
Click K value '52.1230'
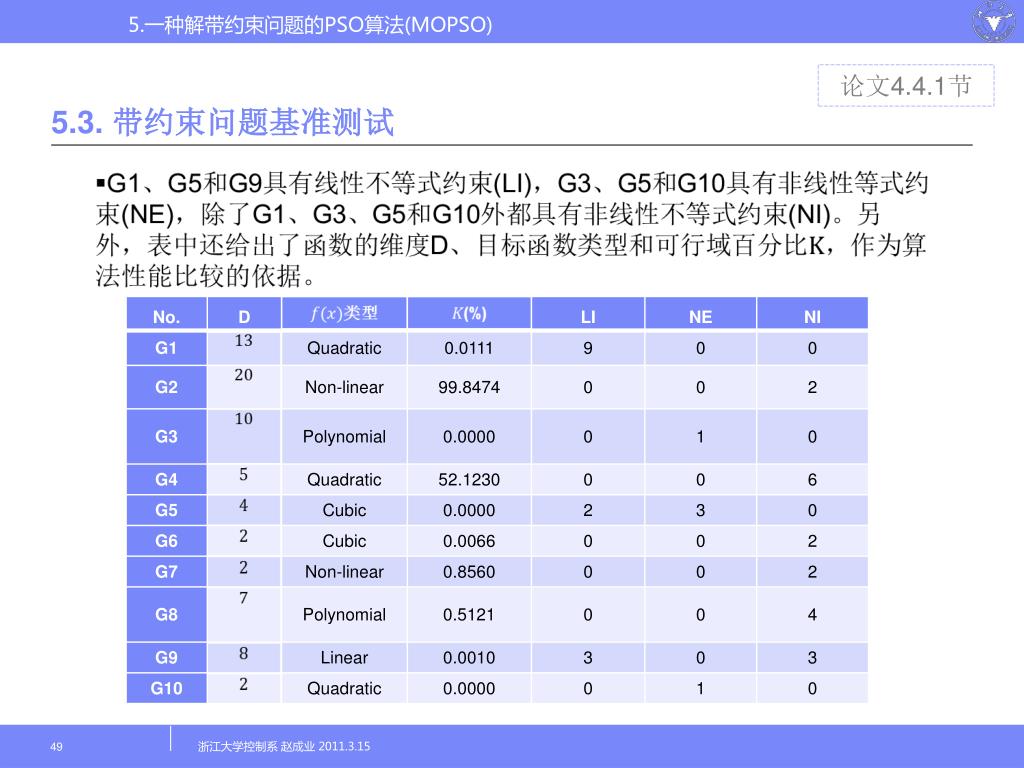[x=469, y=479]
